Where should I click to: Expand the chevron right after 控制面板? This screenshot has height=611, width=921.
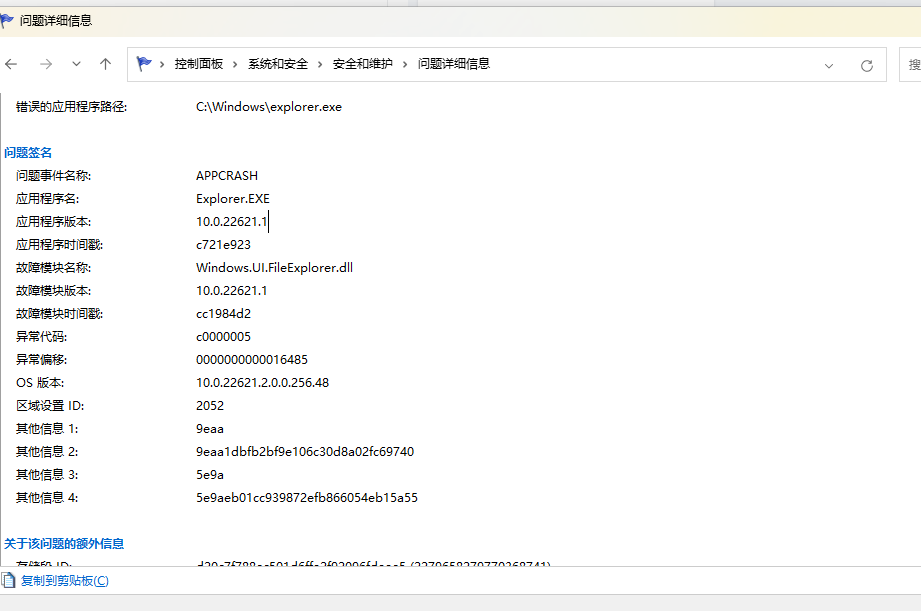pyautogui.click(x=236, y=64)
